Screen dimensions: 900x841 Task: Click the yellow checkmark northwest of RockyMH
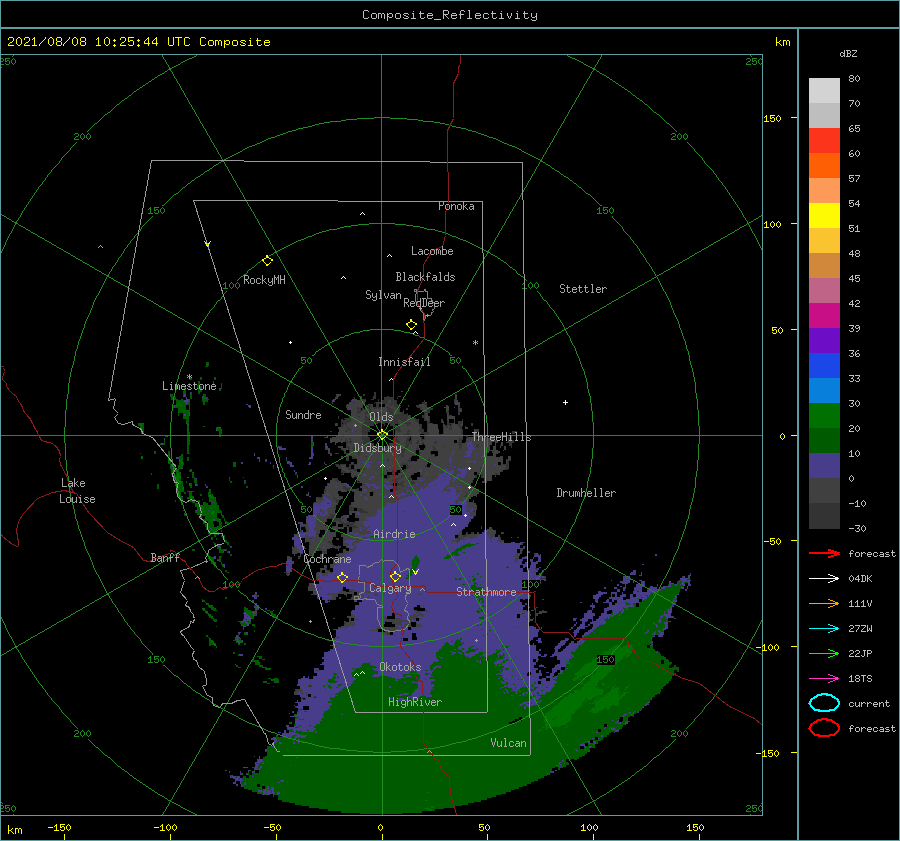208,244
